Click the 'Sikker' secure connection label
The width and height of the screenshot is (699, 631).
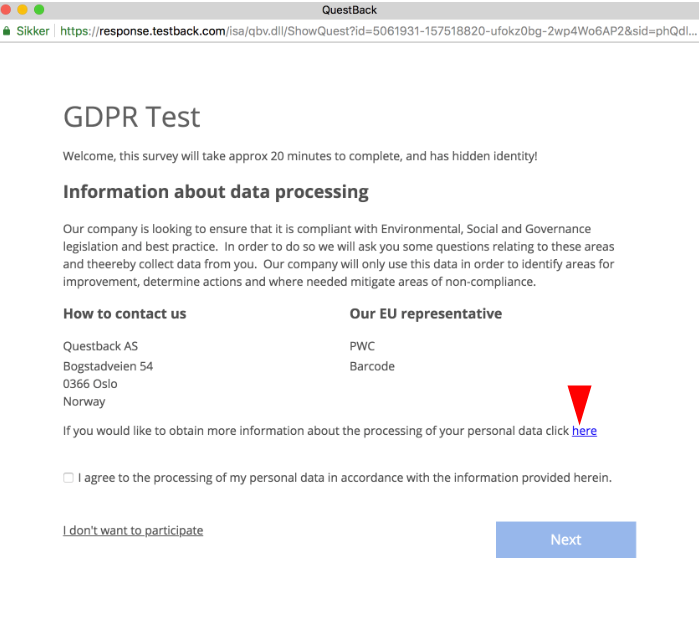click(33, 31)
